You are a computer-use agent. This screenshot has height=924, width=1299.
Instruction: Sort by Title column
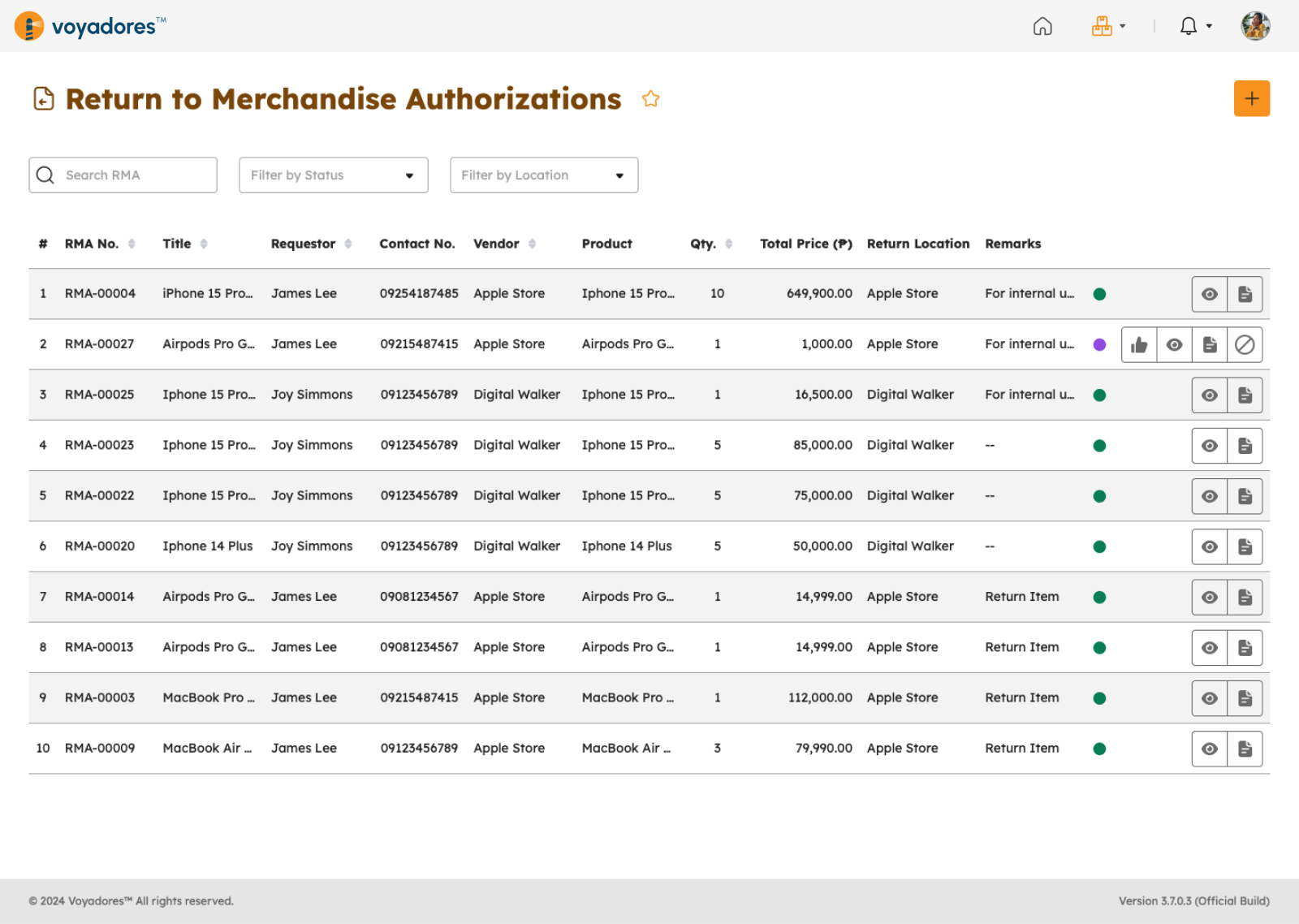coord(204,244)
